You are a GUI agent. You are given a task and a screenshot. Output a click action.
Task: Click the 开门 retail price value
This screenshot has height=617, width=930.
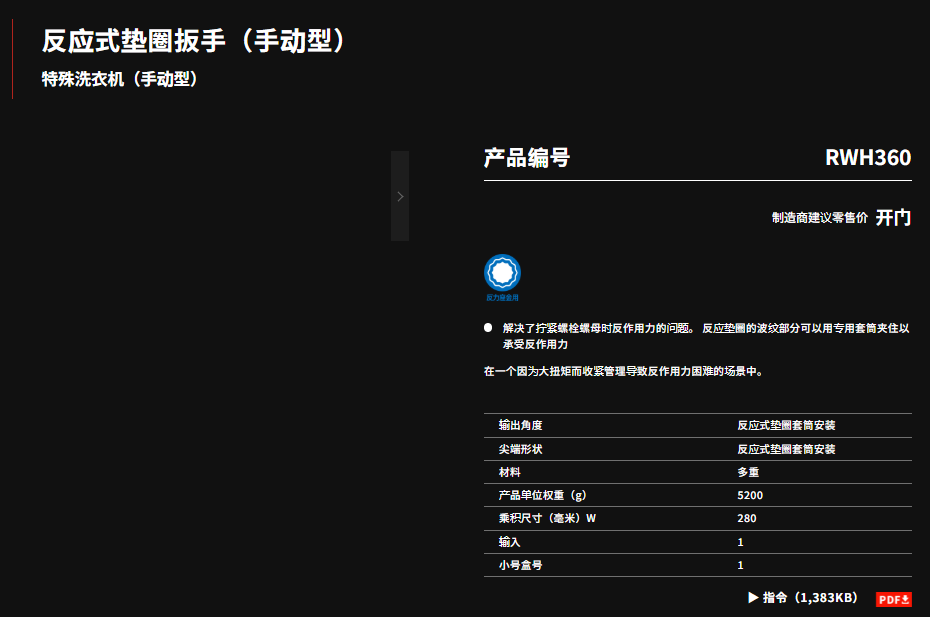point(893,217)
